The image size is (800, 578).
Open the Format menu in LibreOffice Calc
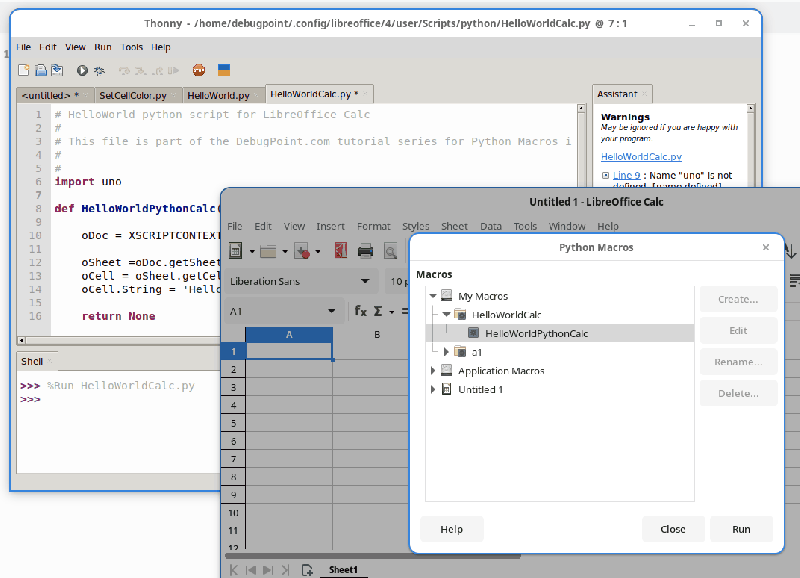pos(373,226)
